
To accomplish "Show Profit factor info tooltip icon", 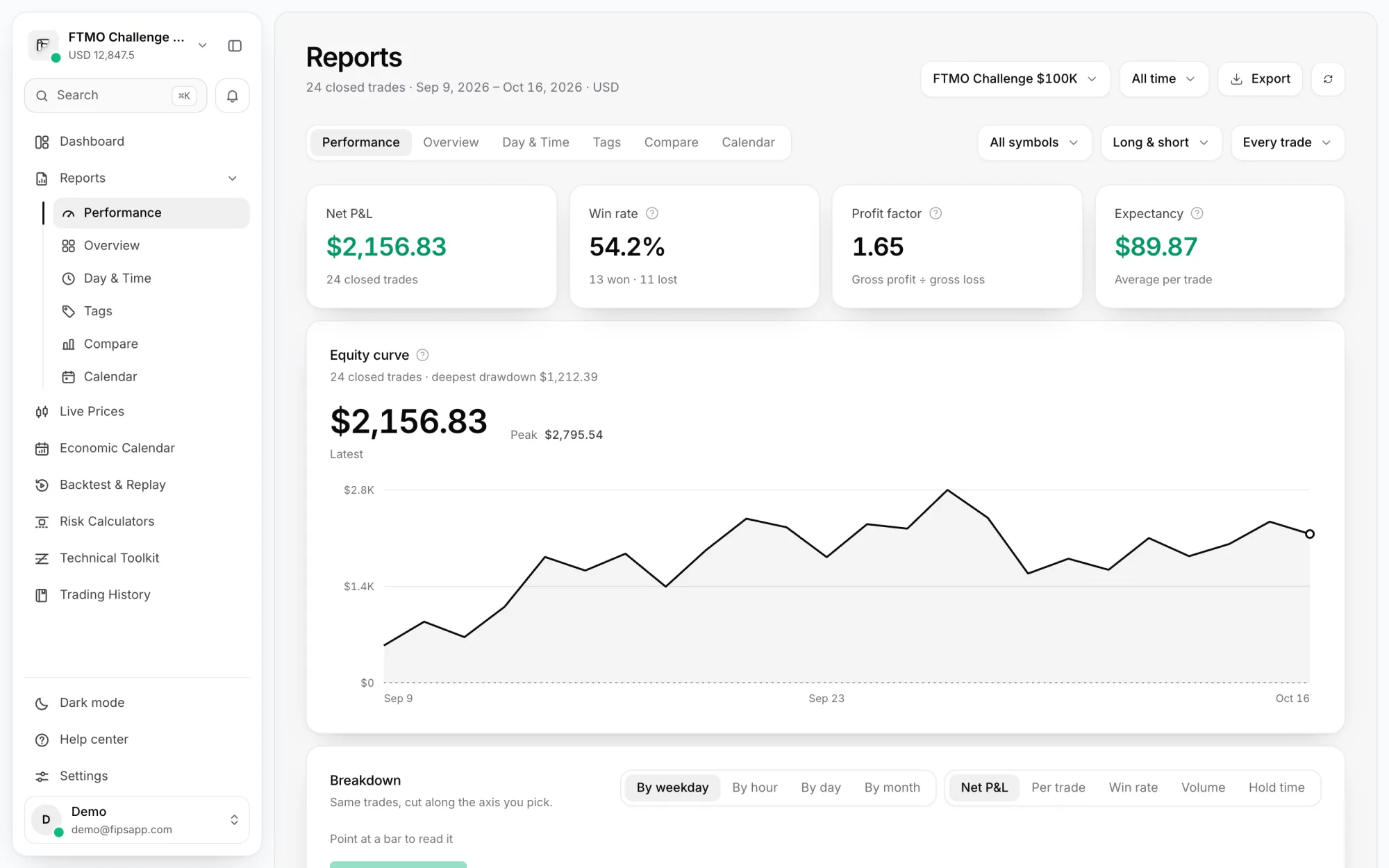I will point(935,214).
